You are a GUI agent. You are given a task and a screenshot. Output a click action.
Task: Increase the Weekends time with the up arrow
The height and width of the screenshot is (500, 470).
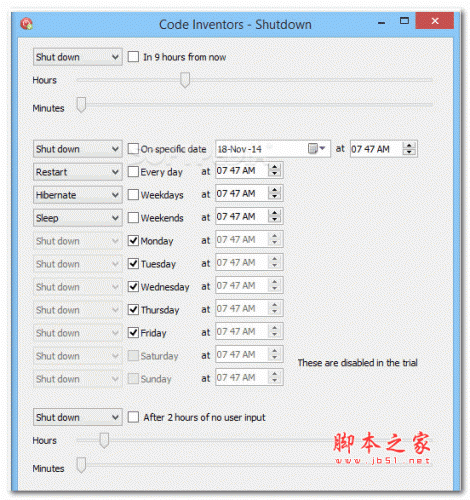coord(274,213)
